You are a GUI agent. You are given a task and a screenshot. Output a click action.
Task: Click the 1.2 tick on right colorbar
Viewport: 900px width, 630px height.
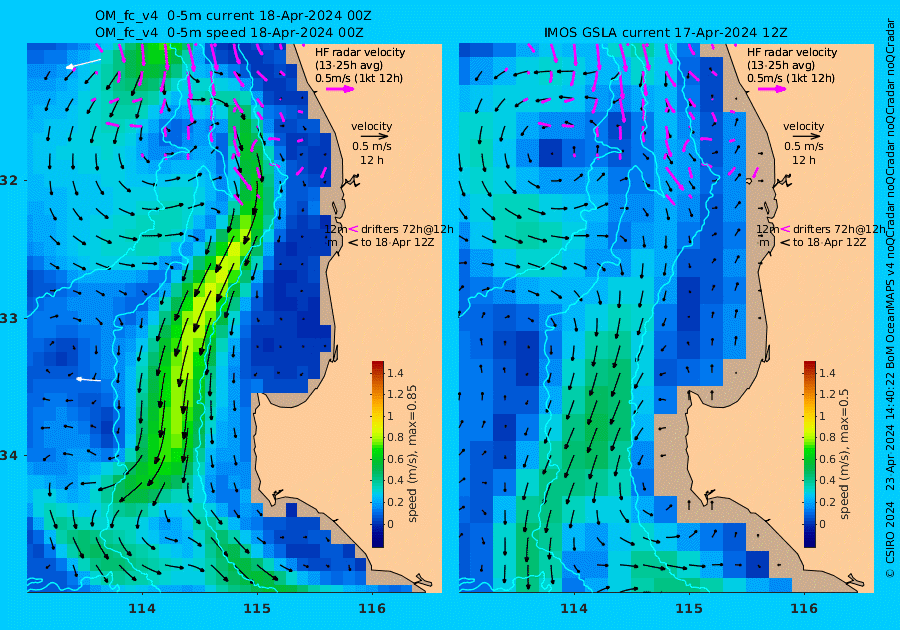pyautogui.click(x=827, y=394)
